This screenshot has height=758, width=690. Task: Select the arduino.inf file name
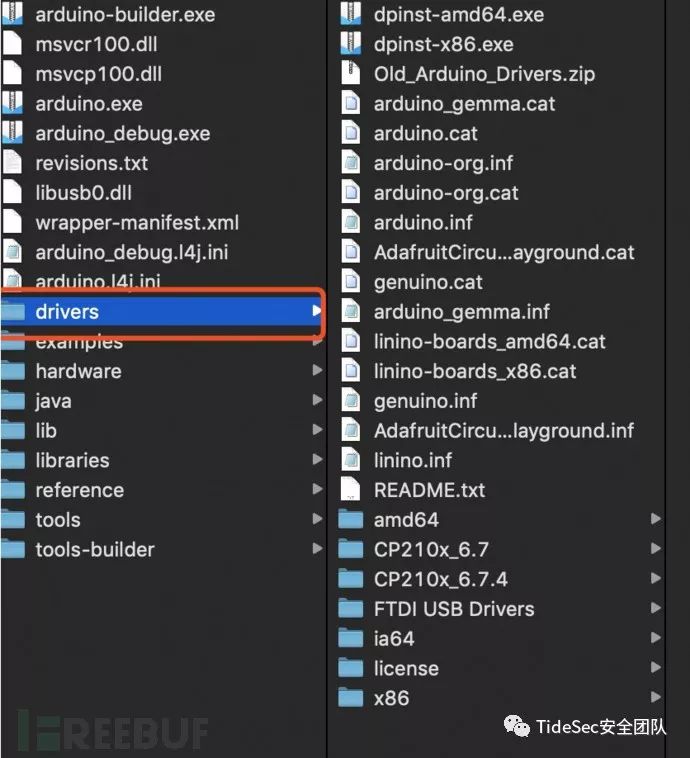coord(423,222)
